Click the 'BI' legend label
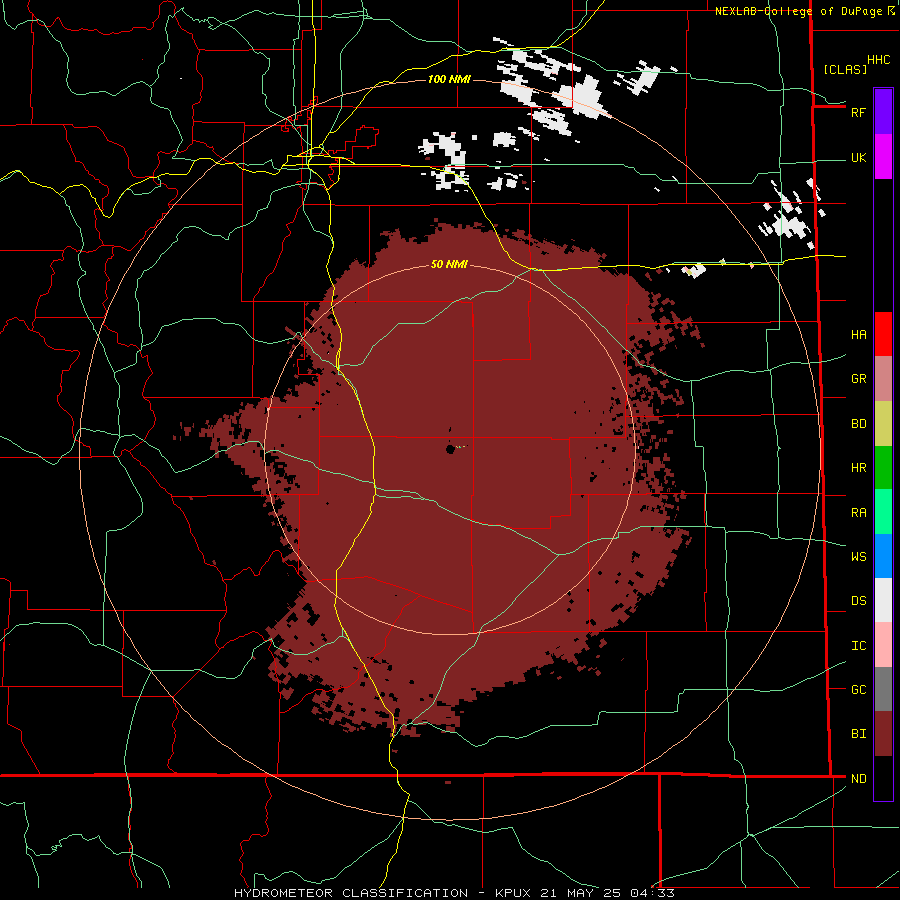 point(858,734)
